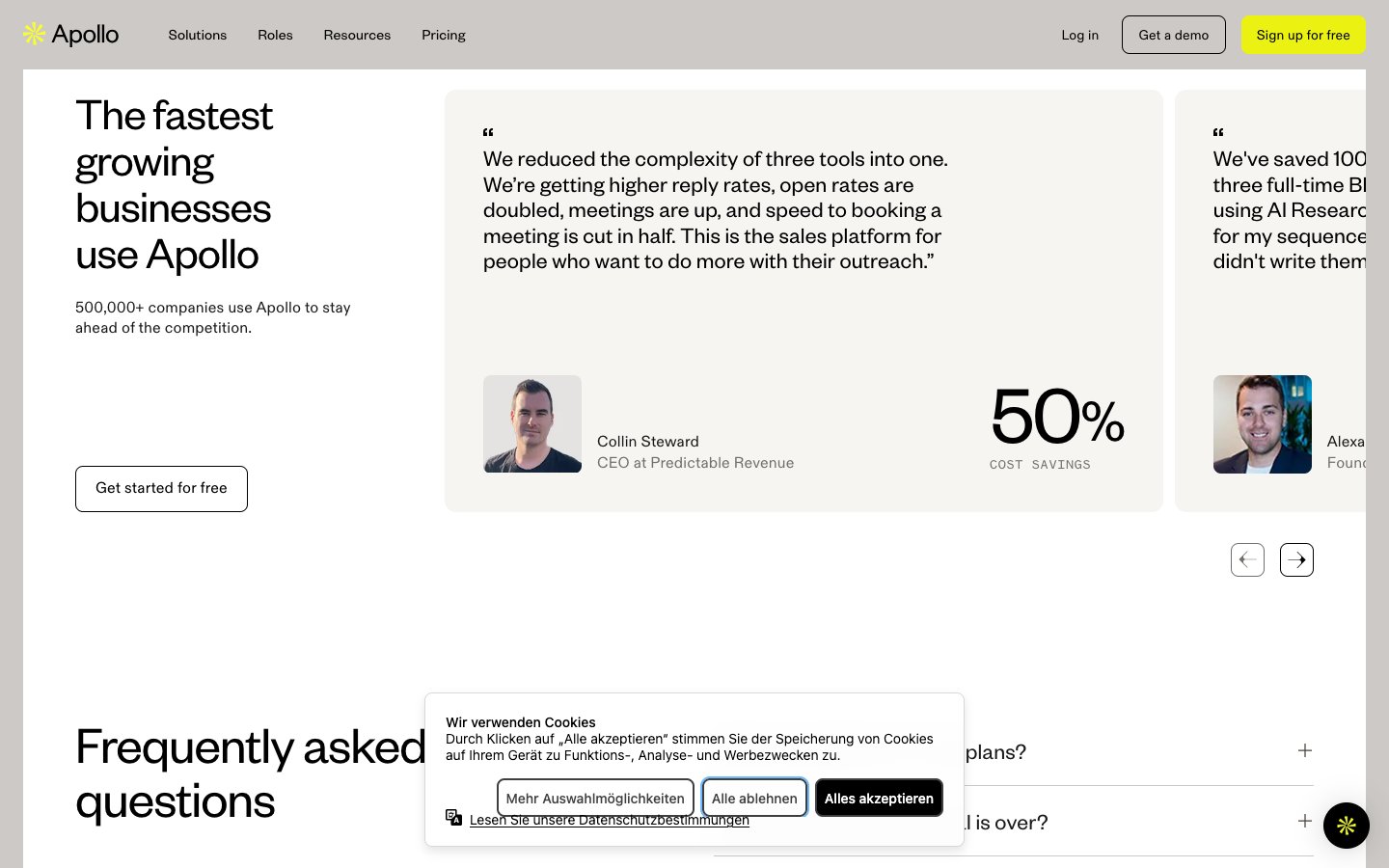Open the Apollo chat widget bubble
The height and width of the screenshot is (868, 1389).
point(1347,826)
